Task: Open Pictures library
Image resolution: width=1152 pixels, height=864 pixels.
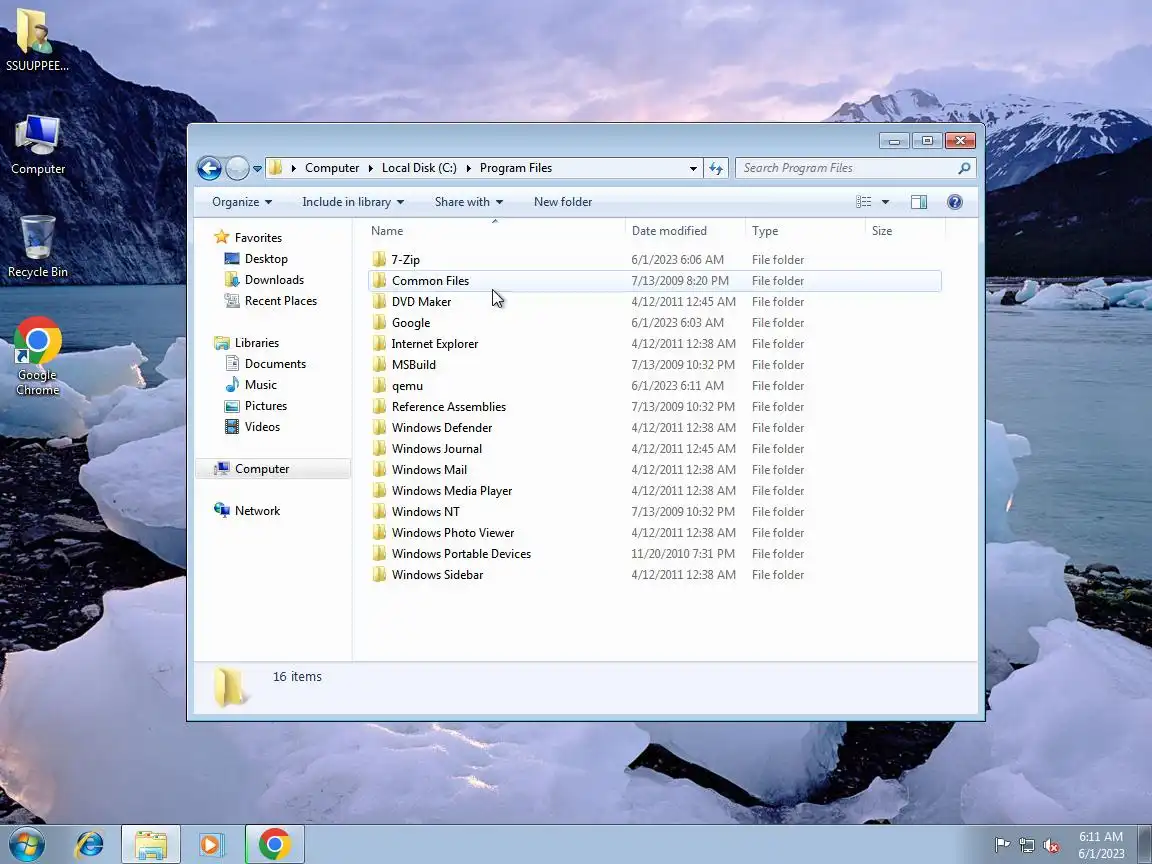Action: click(265, 406)
